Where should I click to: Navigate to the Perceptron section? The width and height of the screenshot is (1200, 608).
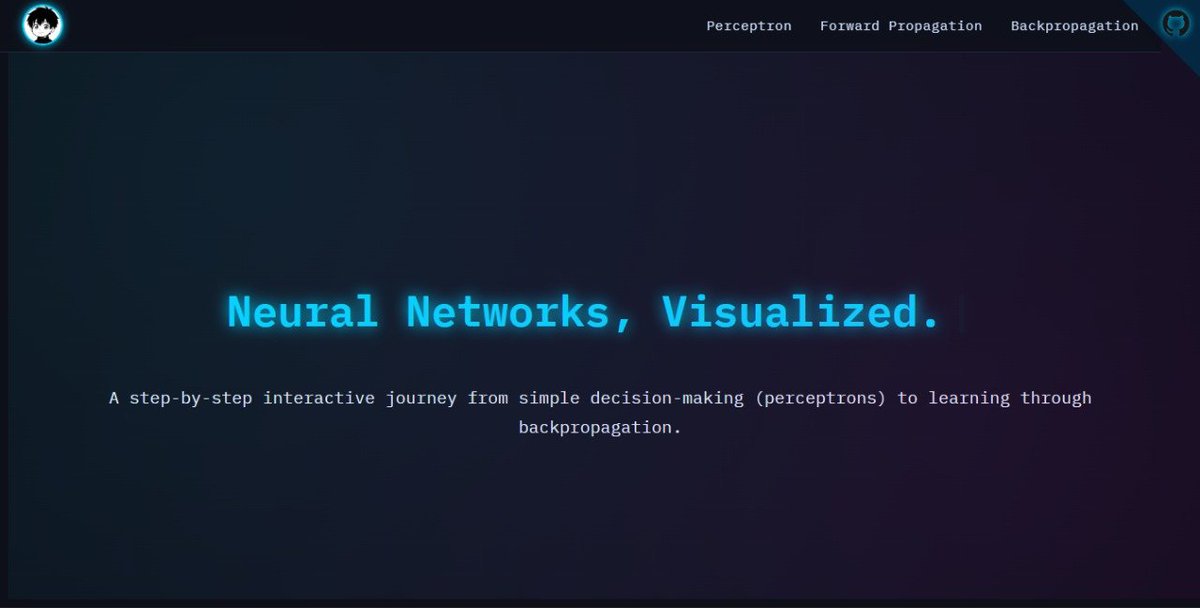point(749,25)
